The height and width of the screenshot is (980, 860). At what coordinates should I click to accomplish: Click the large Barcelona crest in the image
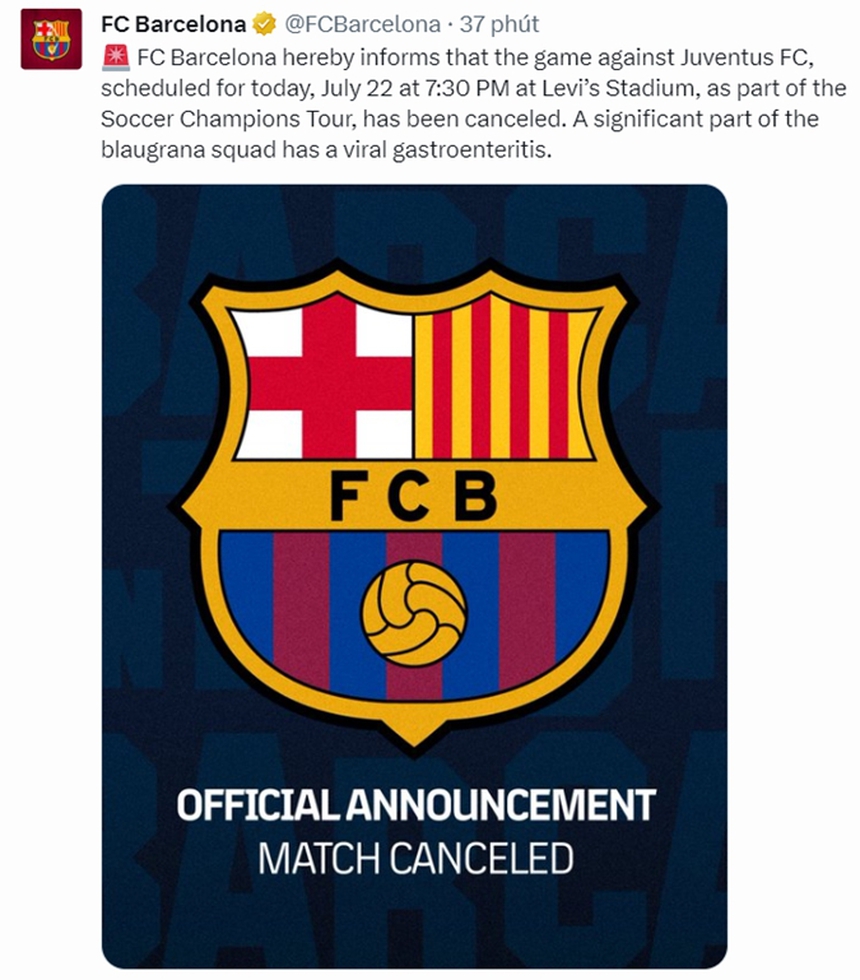point(414,500)
